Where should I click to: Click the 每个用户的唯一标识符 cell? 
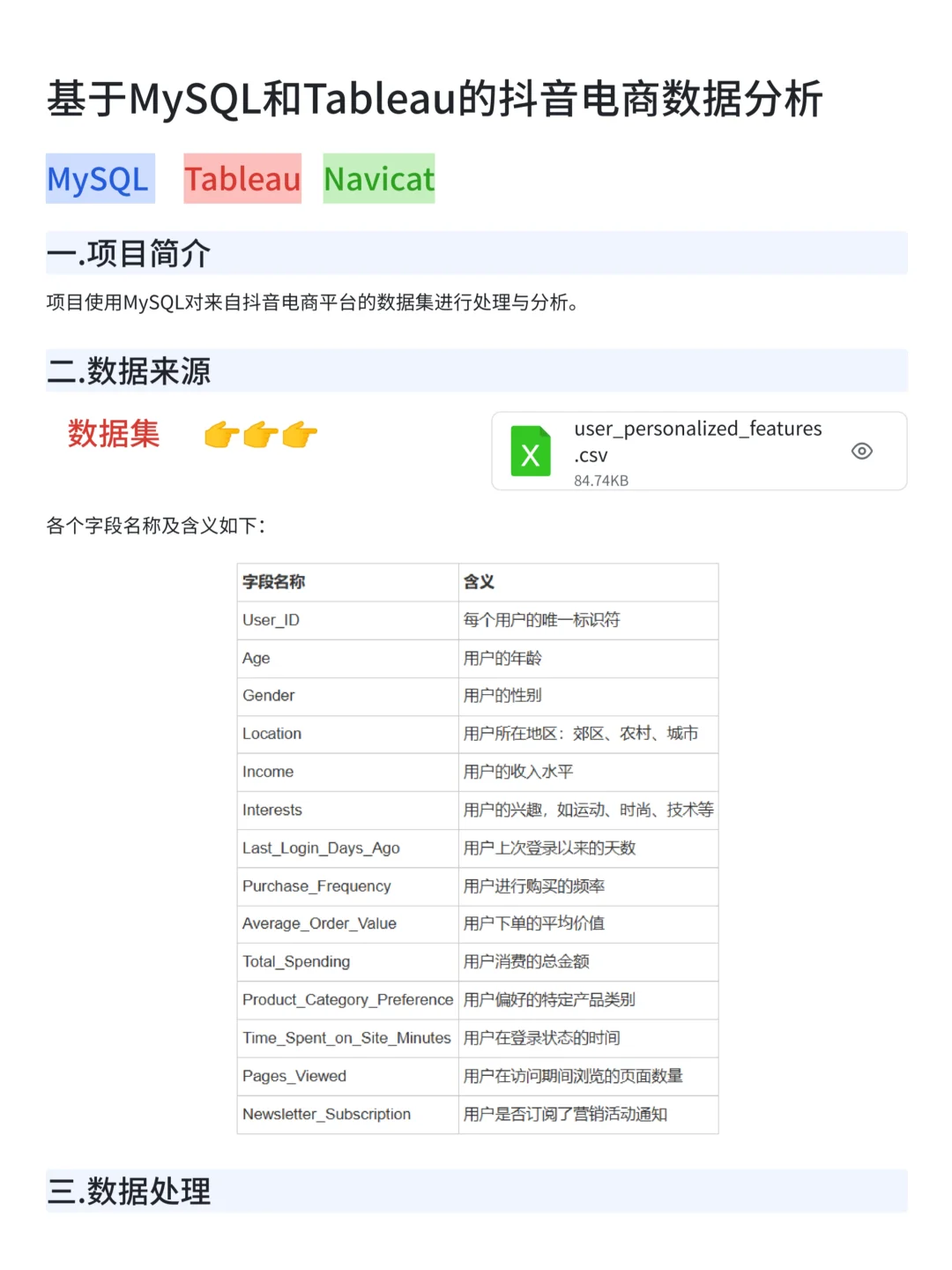click(588, 620)
